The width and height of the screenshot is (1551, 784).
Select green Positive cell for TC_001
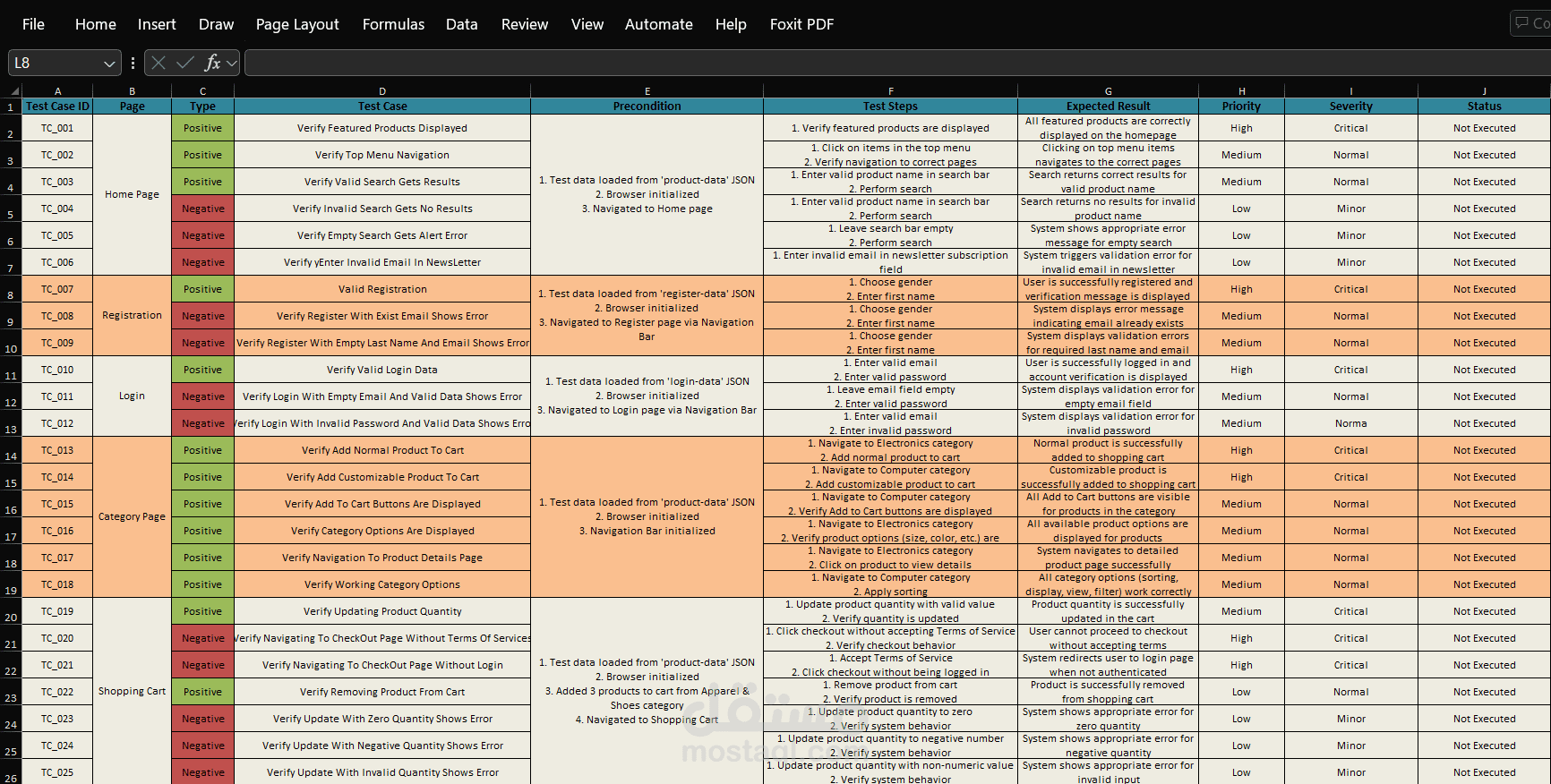tap(203, 128)
